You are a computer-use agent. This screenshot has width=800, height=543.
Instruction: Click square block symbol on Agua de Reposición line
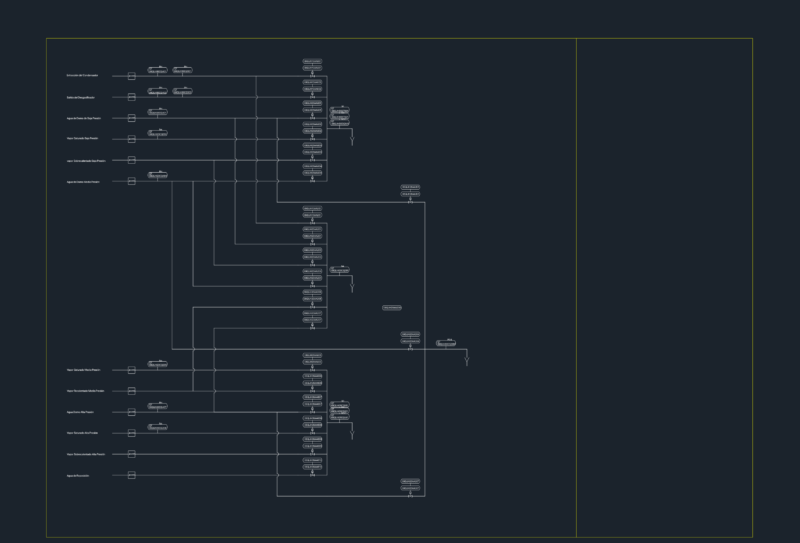pyautogui.click(x=132, y=475)
